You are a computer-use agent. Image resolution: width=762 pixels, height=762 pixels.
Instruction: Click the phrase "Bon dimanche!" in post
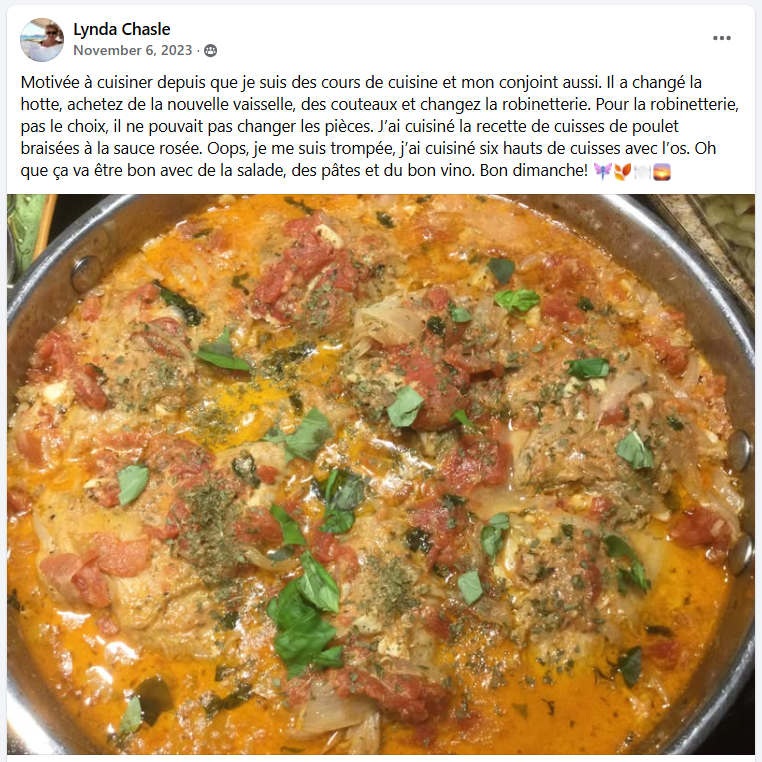[x=534, y=170]
